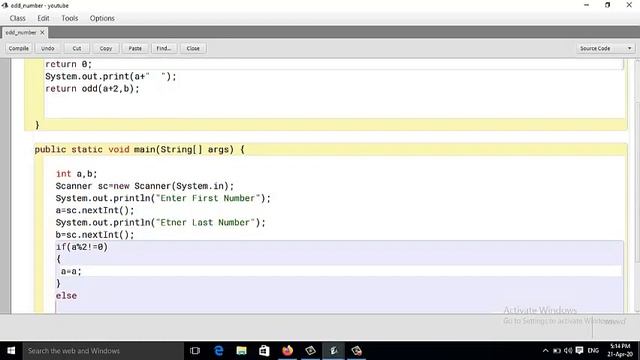Screen dimensions: 640x360
Task: Click the Scanner sc=new Scanner line
Action: click(145, 186)
